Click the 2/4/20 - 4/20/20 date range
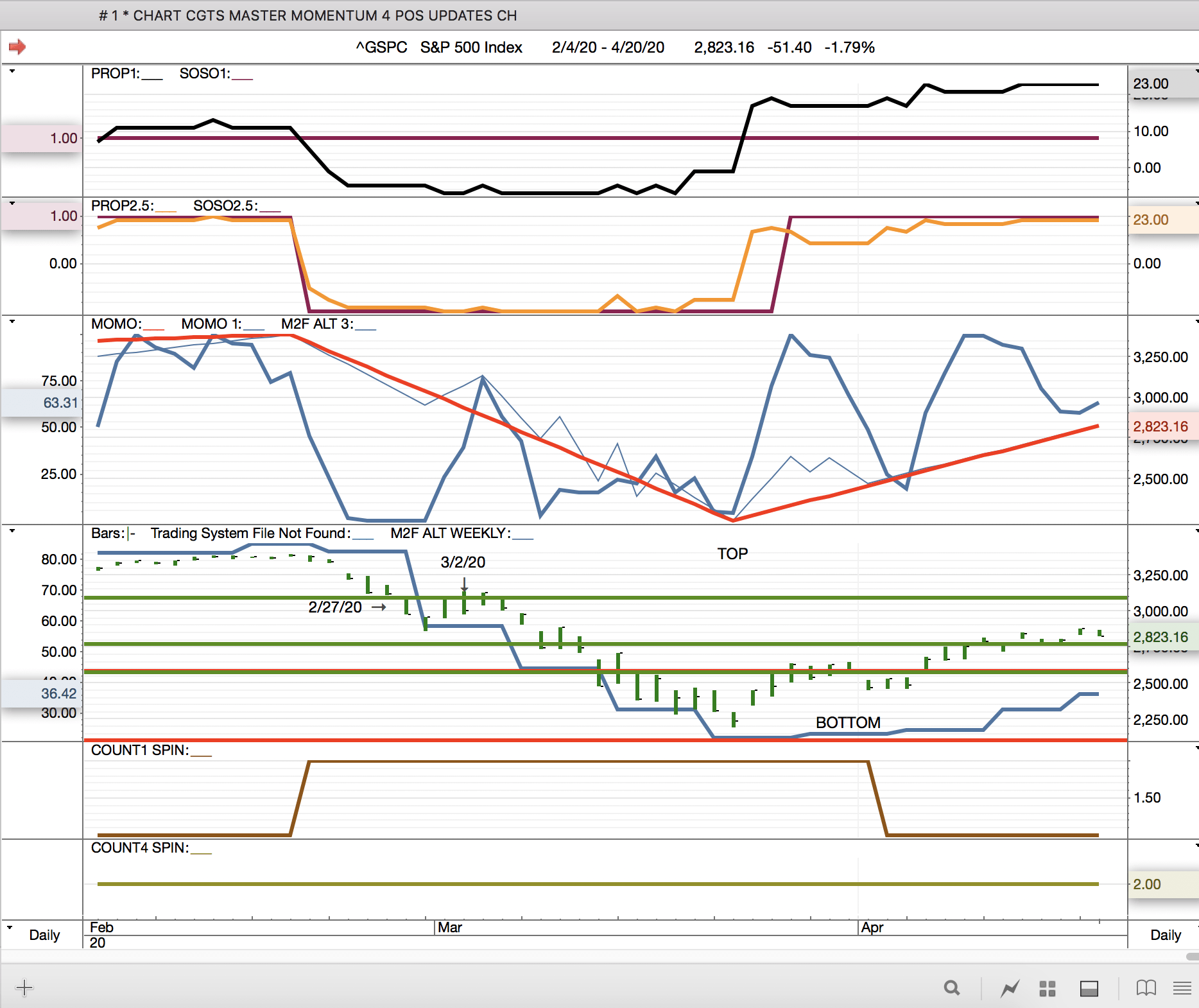The height and width of the screenshot is (1008, 1199). click(608, 48)
